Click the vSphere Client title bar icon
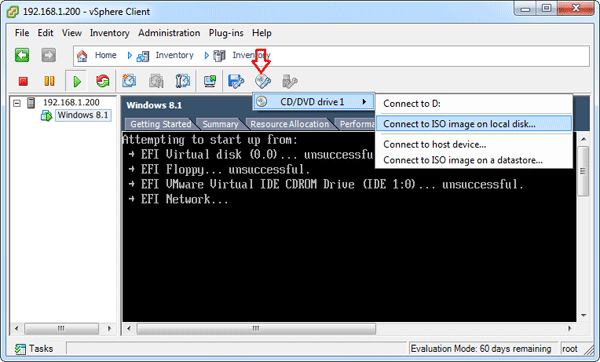600x362 pixels. click(x=13, y=11)
